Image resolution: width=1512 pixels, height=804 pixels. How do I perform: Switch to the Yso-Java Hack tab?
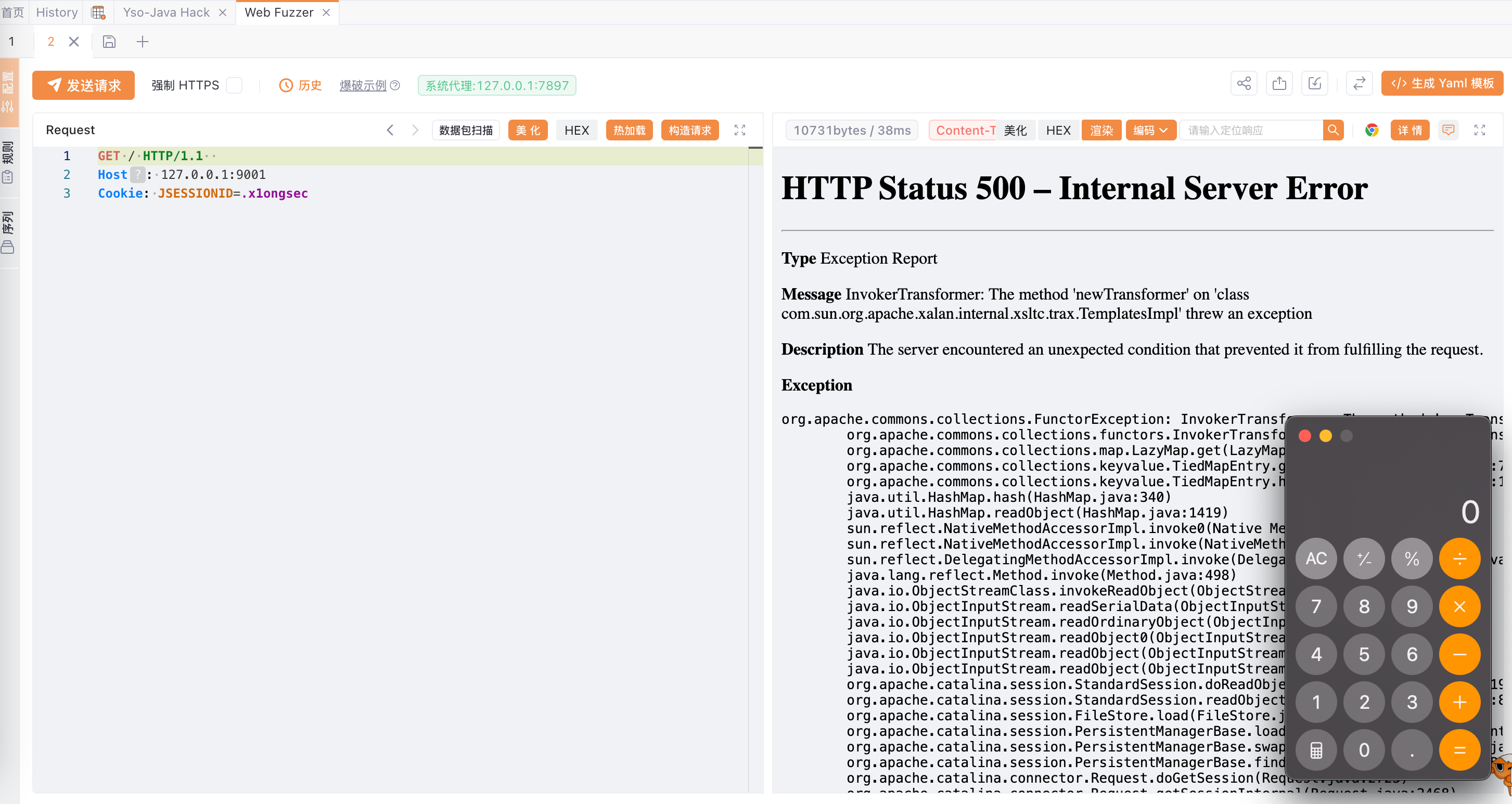click(x=166, y=12)
